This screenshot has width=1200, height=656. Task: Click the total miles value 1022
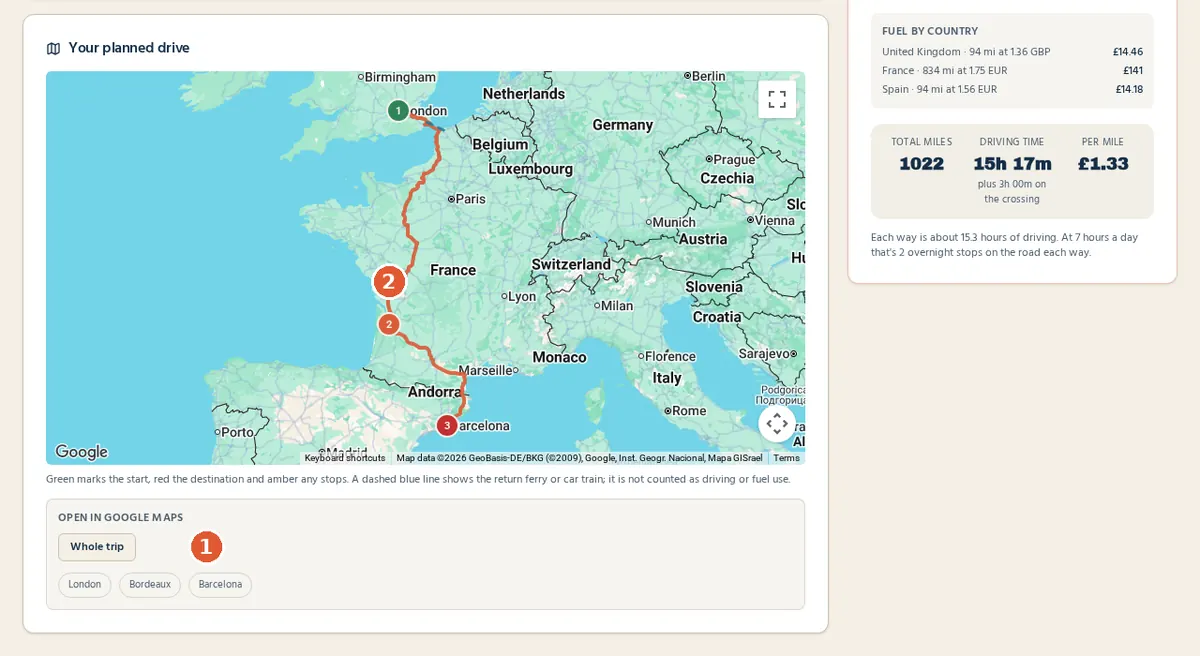pos(921,164)
